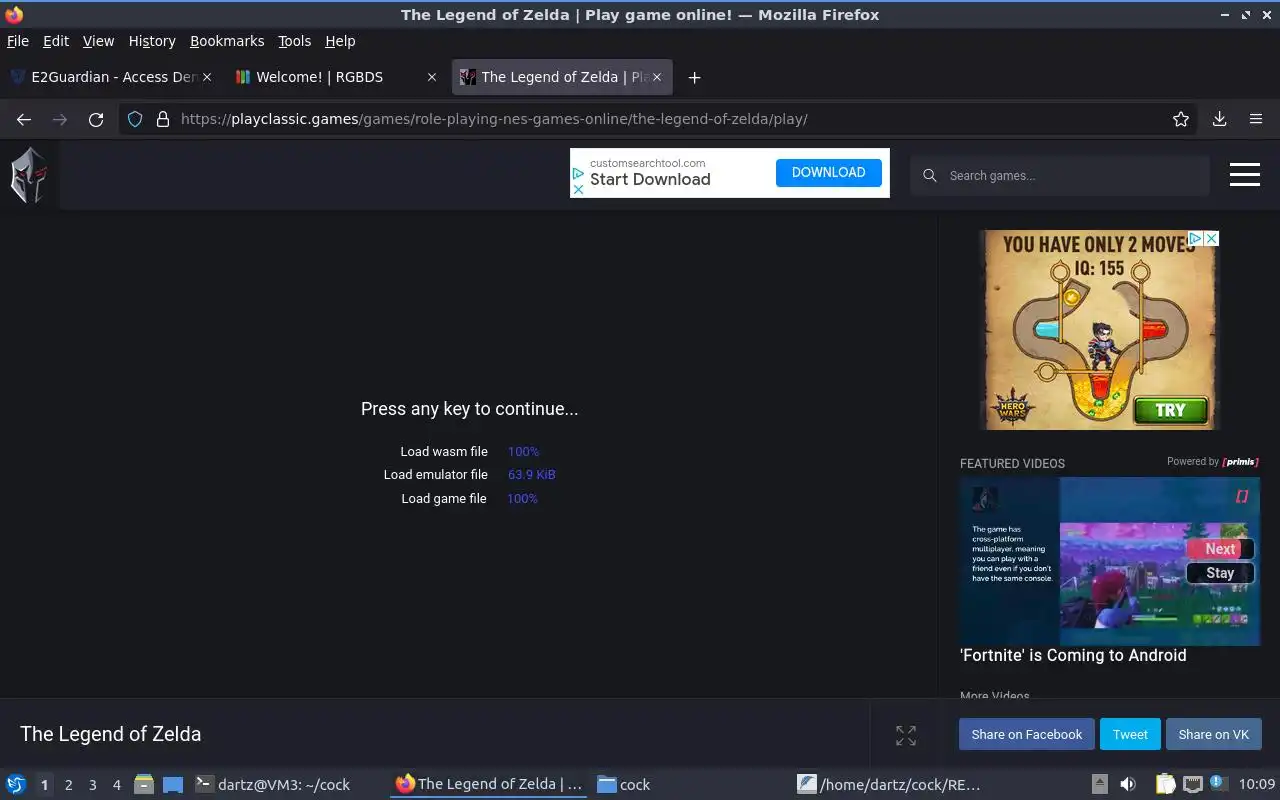
Task: Close the RGBDS Welcome tab
Action: click(432, 77)
